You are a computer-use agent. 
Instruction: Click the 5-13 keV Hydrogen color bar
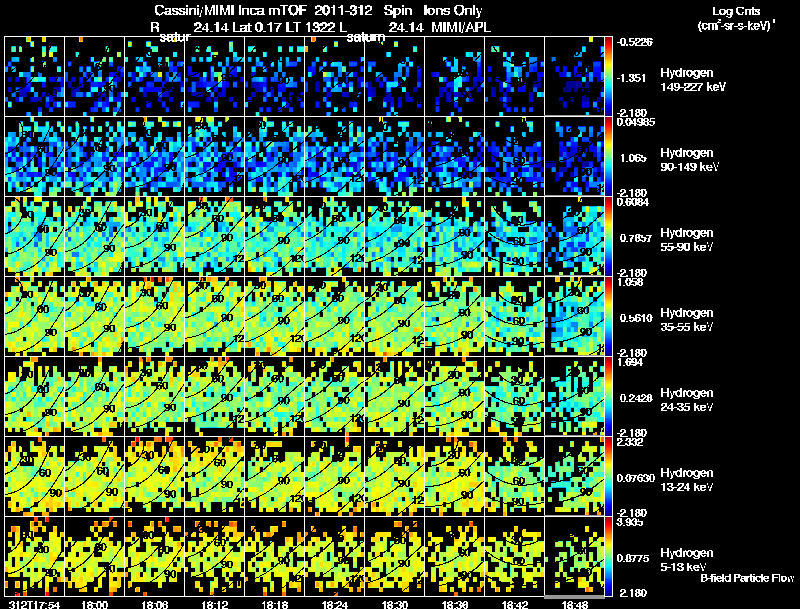tap(610, 556)
